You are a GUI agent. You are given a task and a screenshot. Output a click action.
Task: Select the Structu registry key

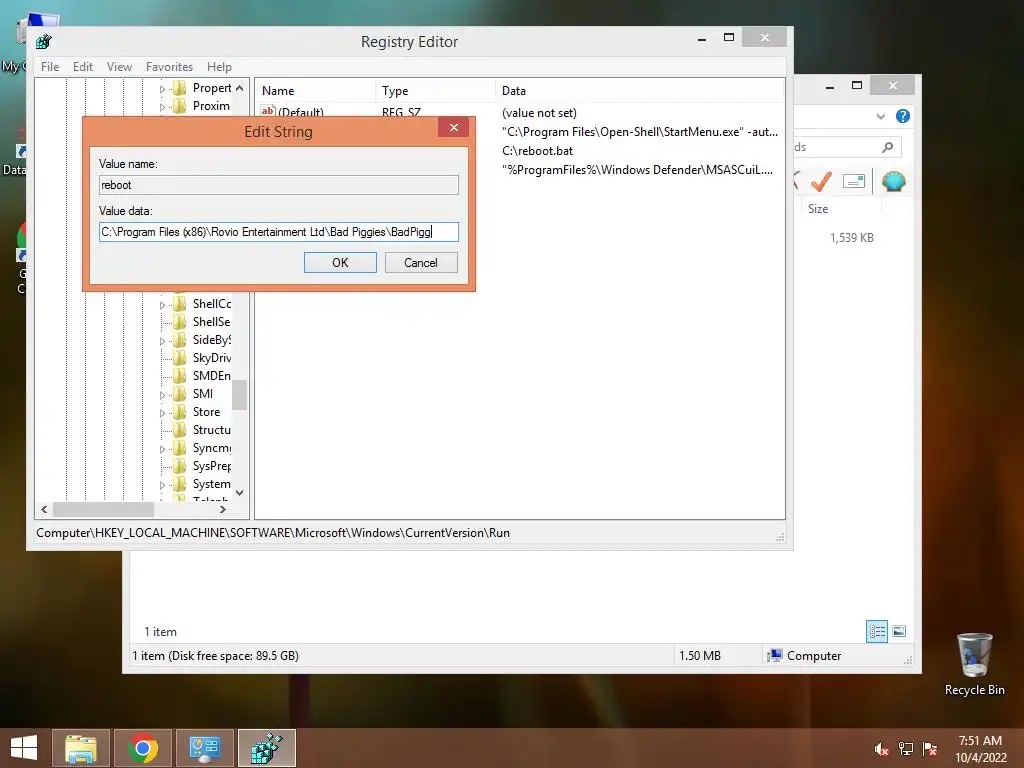[x=212, y=430]
